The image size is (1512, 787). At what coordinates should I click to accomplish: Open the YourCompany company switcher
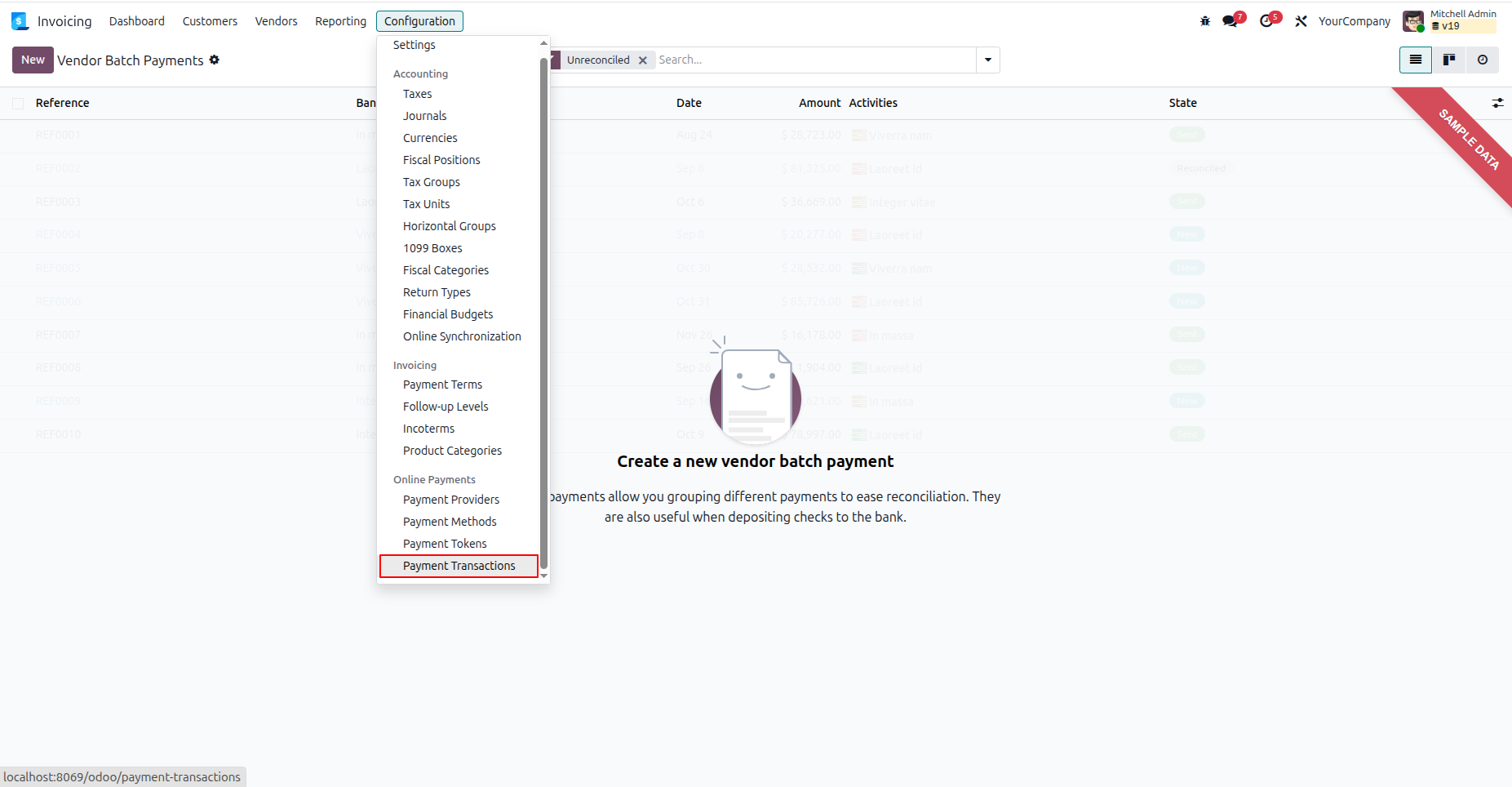(1355, 21)
